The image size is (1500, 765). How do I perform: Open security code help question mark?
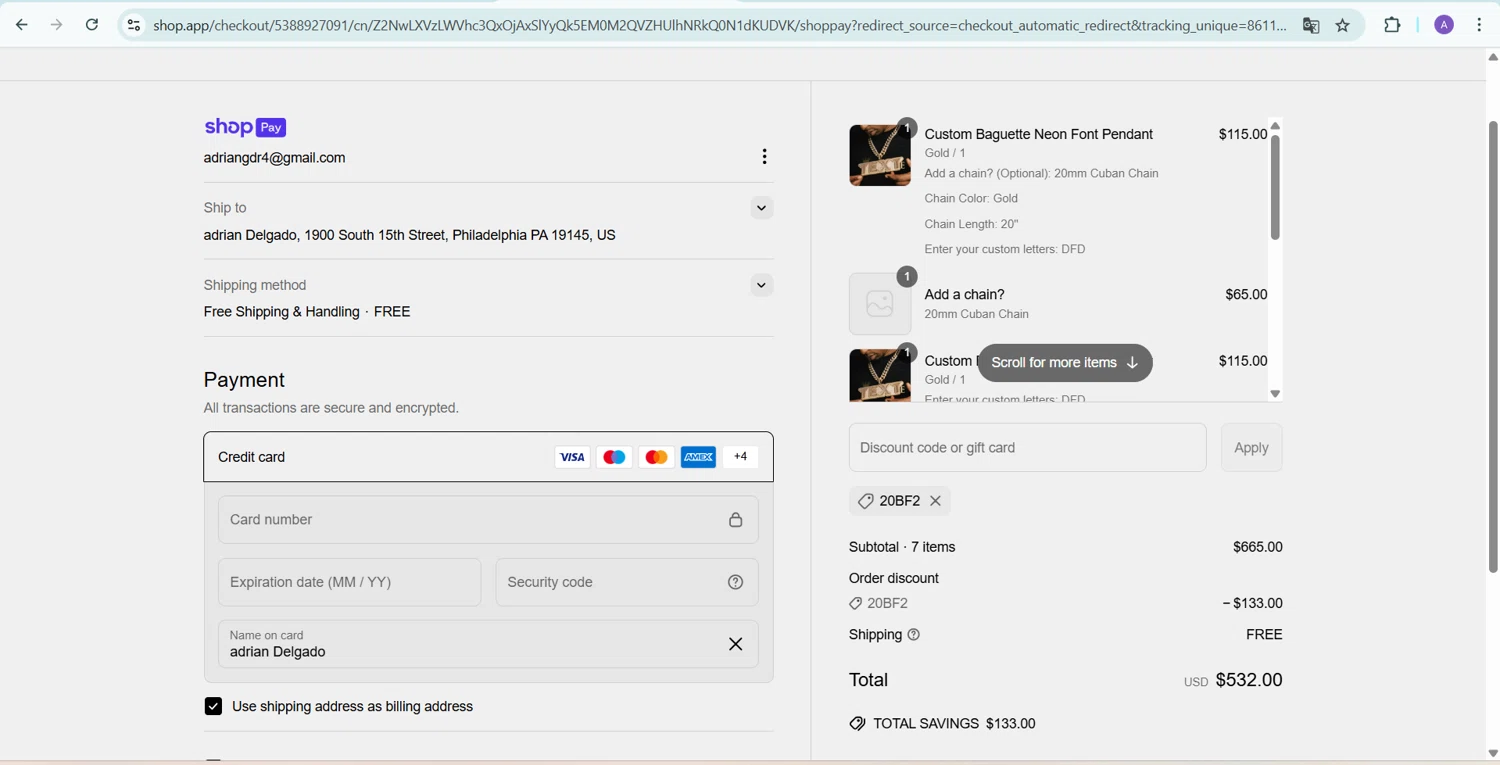coord(736,582)
